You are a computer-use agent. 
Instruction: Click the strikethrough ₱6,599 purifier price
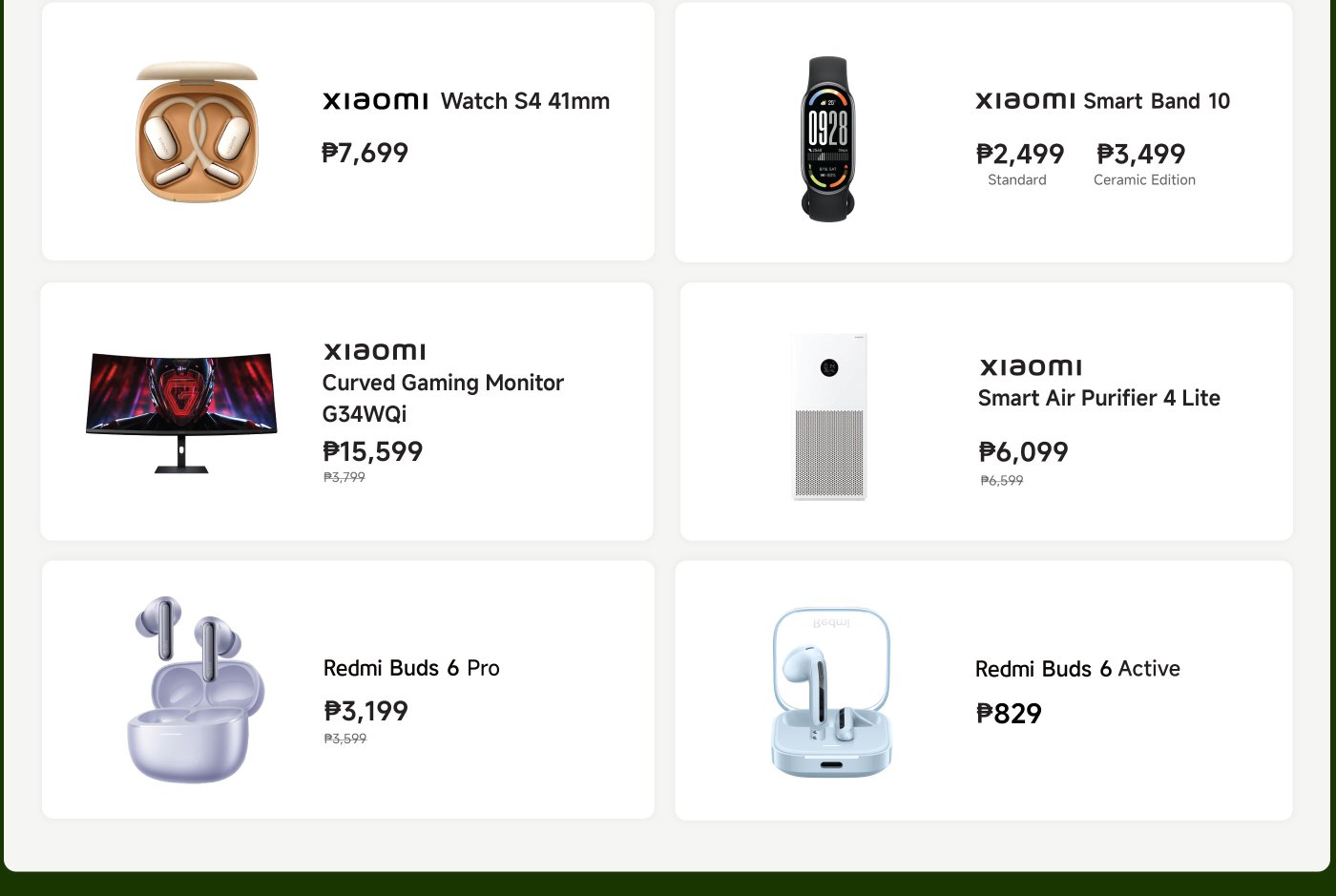click(1001, 480)
